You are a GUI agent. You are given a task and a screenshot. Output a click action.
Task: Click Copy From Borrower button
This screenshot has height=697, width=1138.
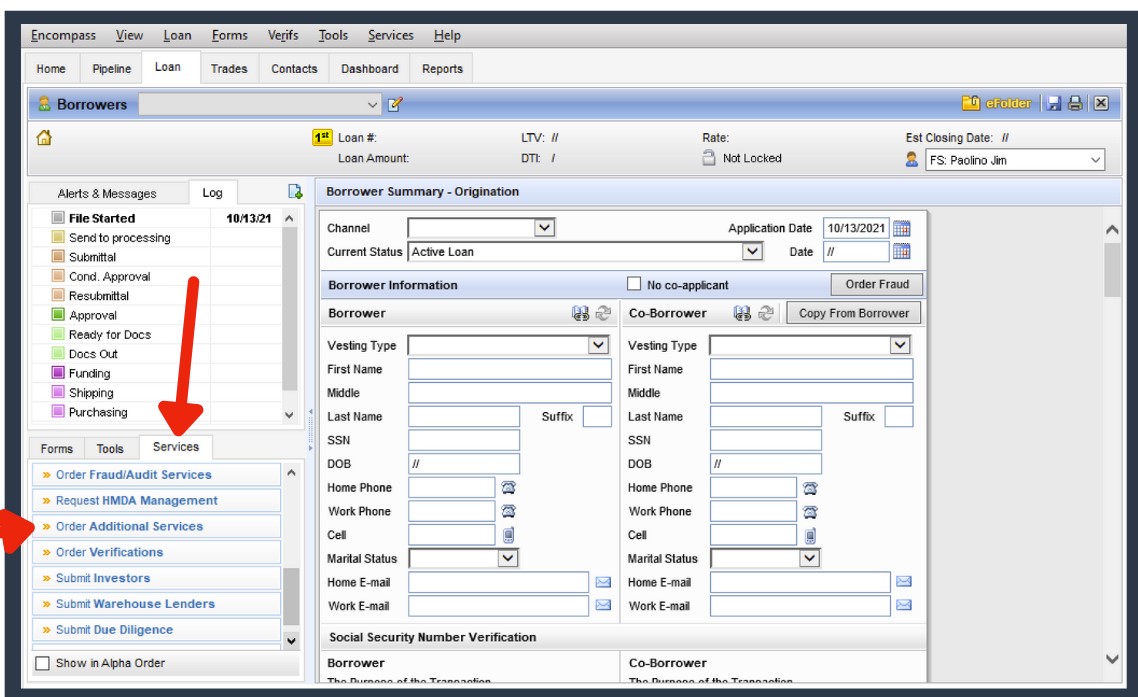854,313
